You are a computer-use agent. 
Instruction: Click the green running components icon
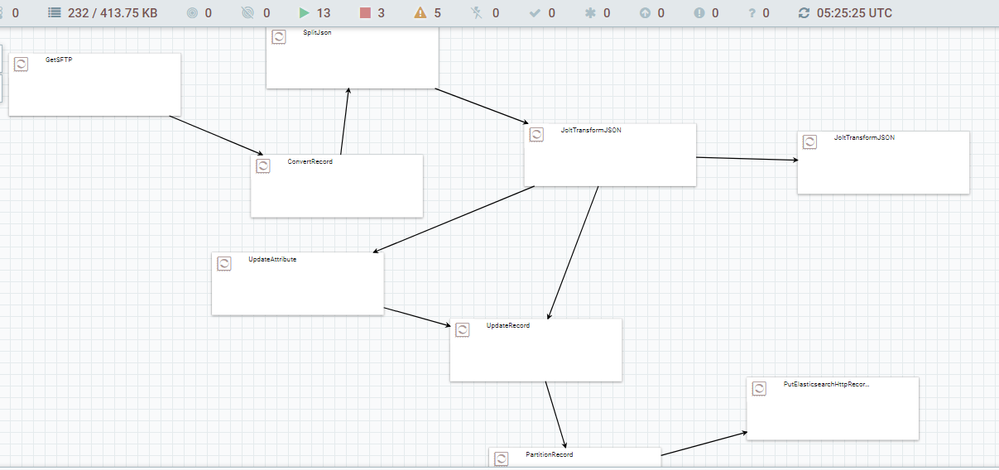[304, 13]
